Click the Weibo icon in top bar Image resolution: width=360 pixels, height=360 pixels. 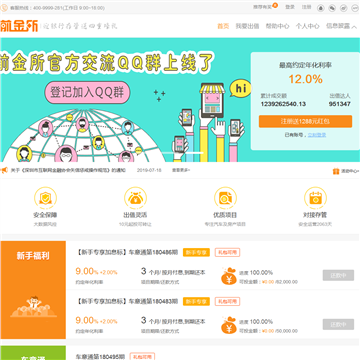point(343,8)
